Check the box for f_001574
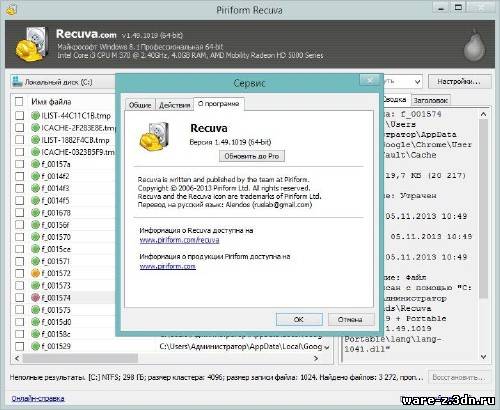This screenshot has height=410, width=500. point(19,298)
